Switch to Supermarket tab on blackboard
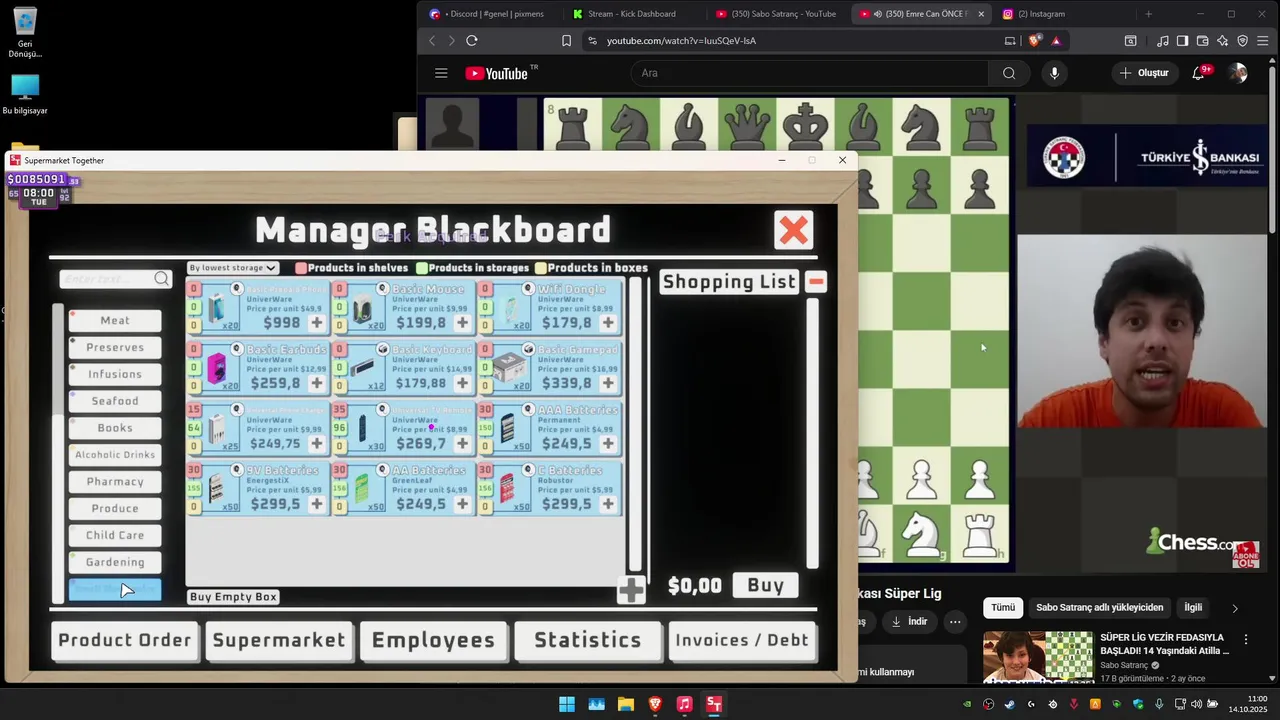Viewport: 1280px width, 720px height. (x=279, y=641)
